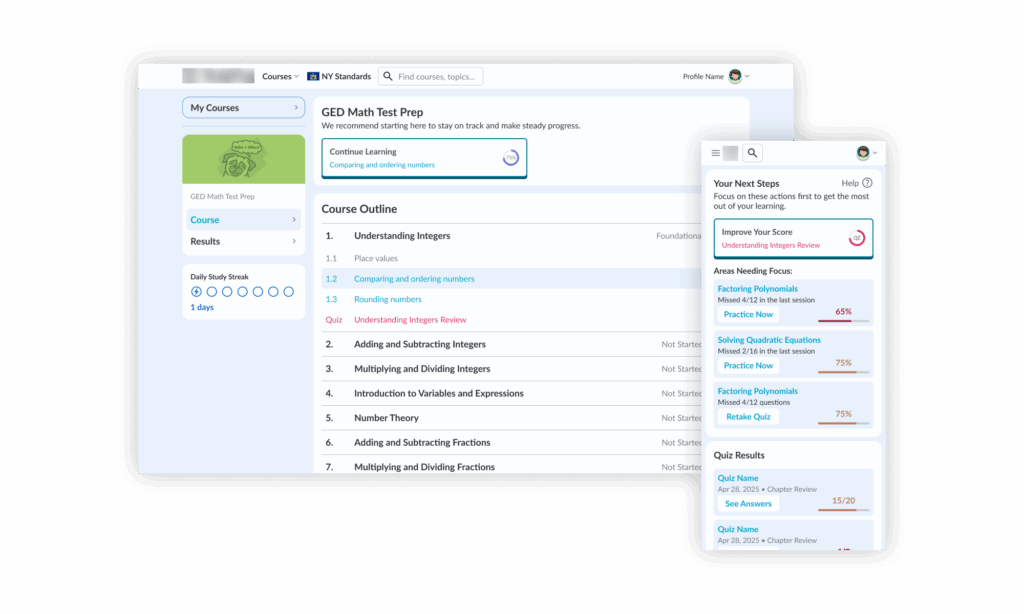The image size is (1024, 614).
Task: Click the Retake Quiz button
Action: point(748,416)
